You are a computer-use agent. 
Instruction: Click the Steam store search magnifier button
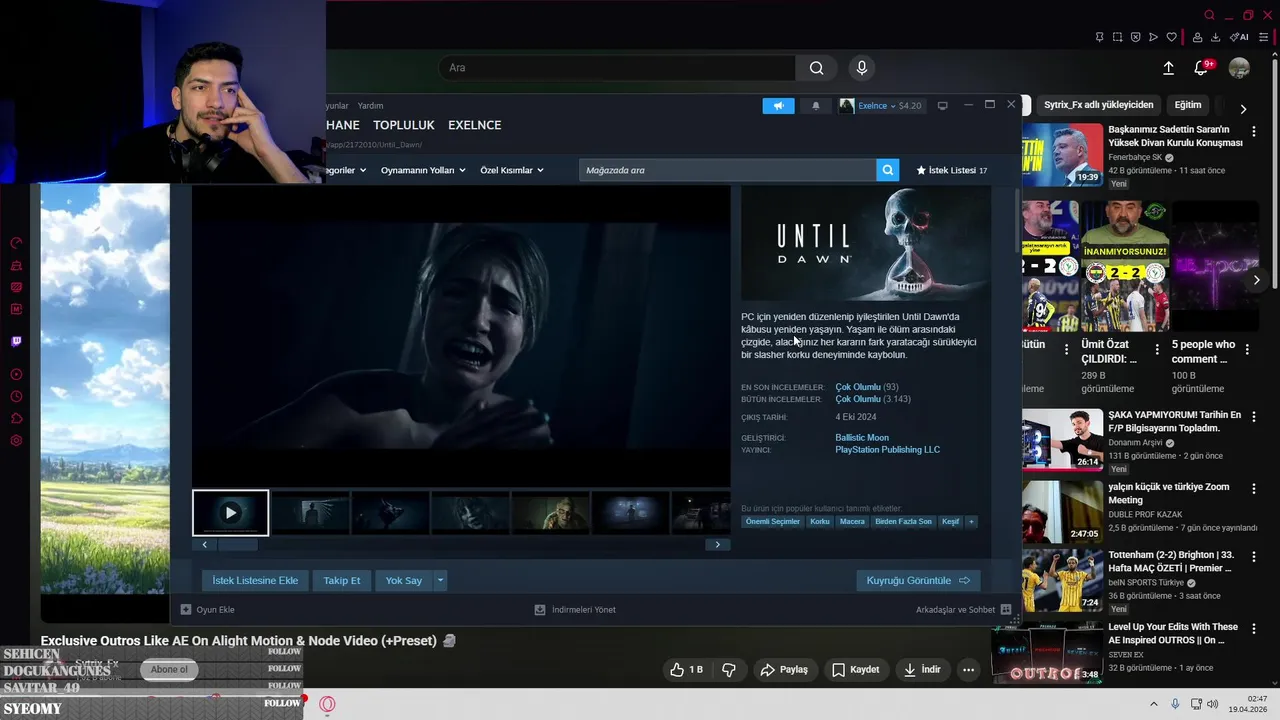tap(887, 170)
